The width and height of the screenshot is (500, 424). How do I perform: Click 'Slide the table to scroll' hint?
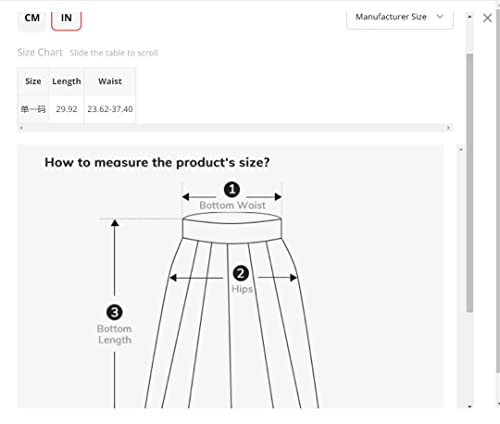[114, 53]
